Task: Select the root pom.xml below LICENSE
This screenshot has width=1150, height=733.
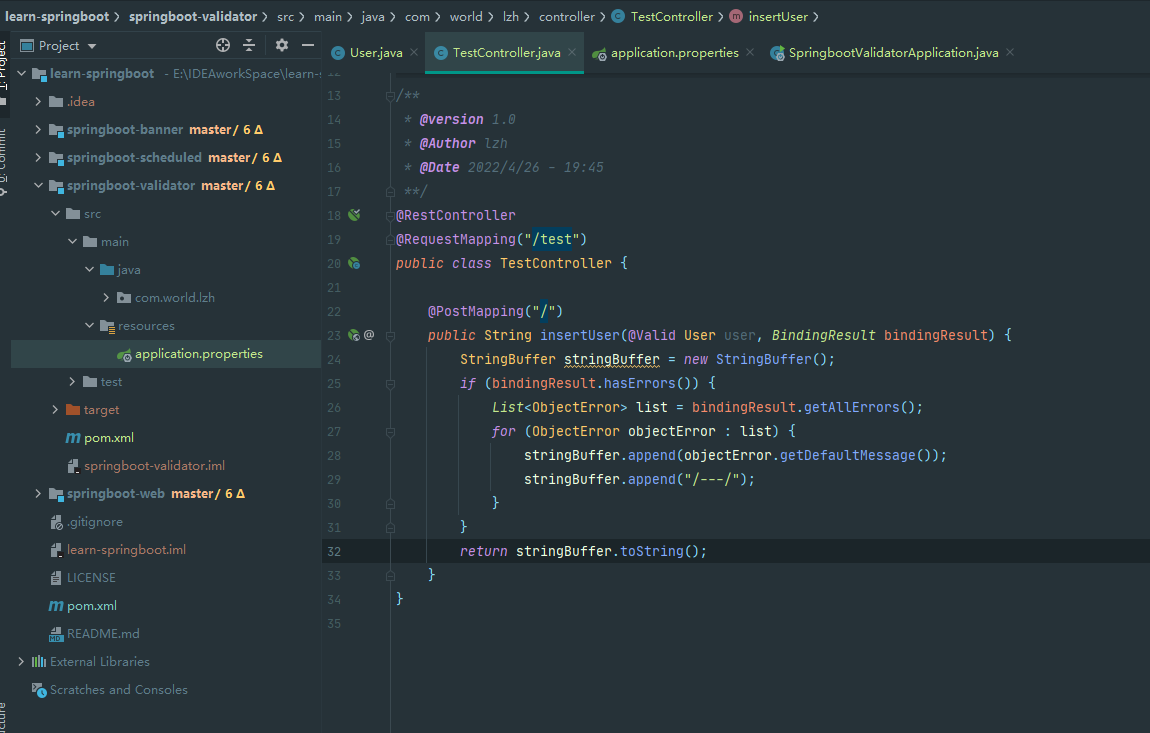Action: point(92,606)
